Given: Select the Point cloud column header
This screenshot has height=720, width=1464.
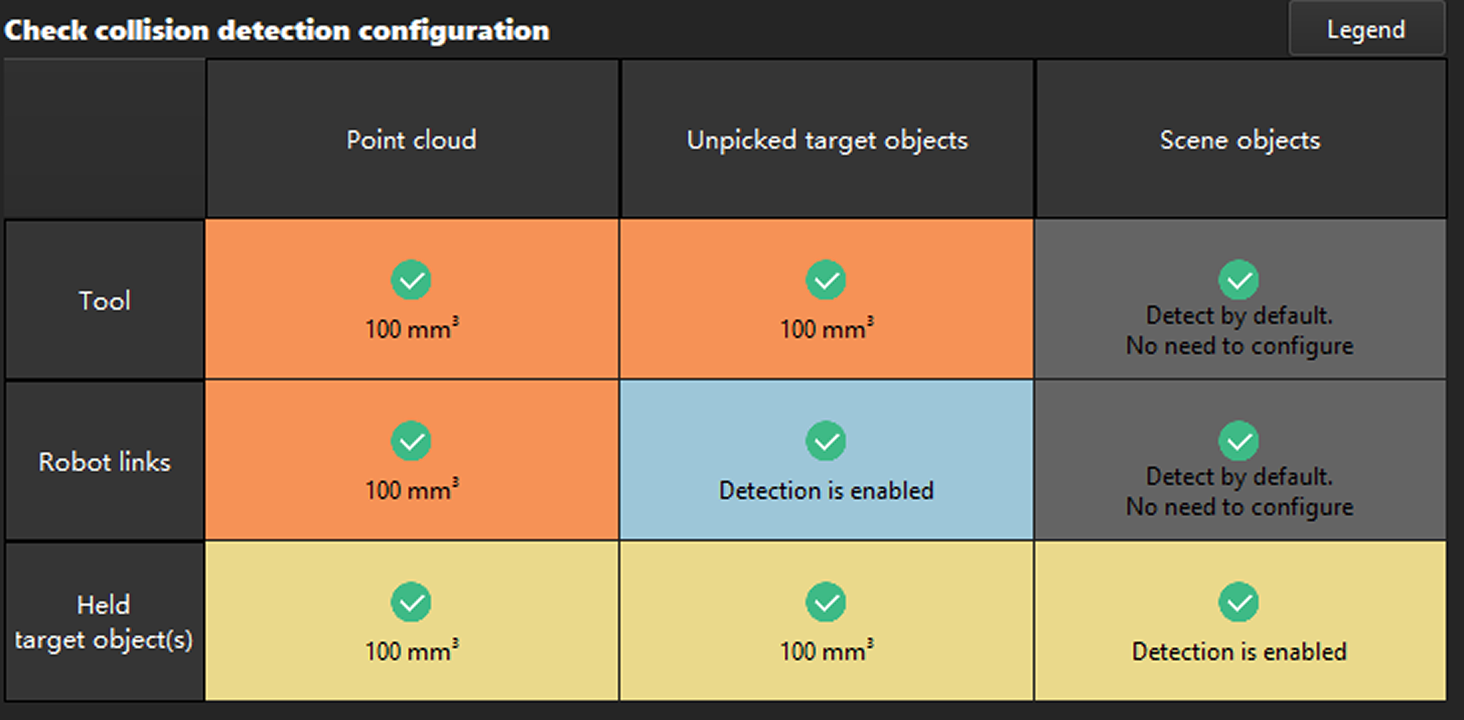Looking at the screenshot, I should (x=411, y=140).
